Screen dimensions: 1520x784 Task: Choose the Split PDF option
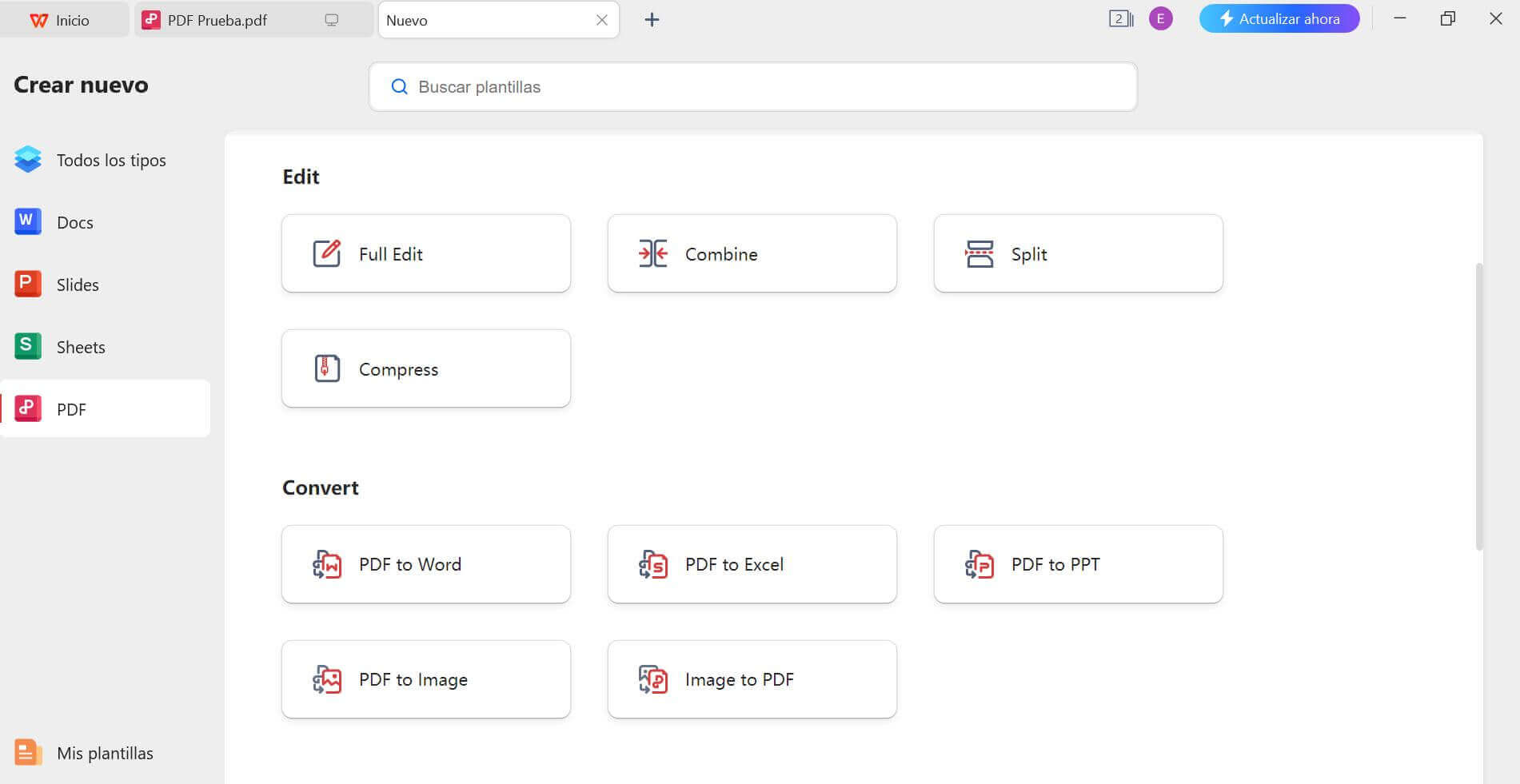(1078, 253)
